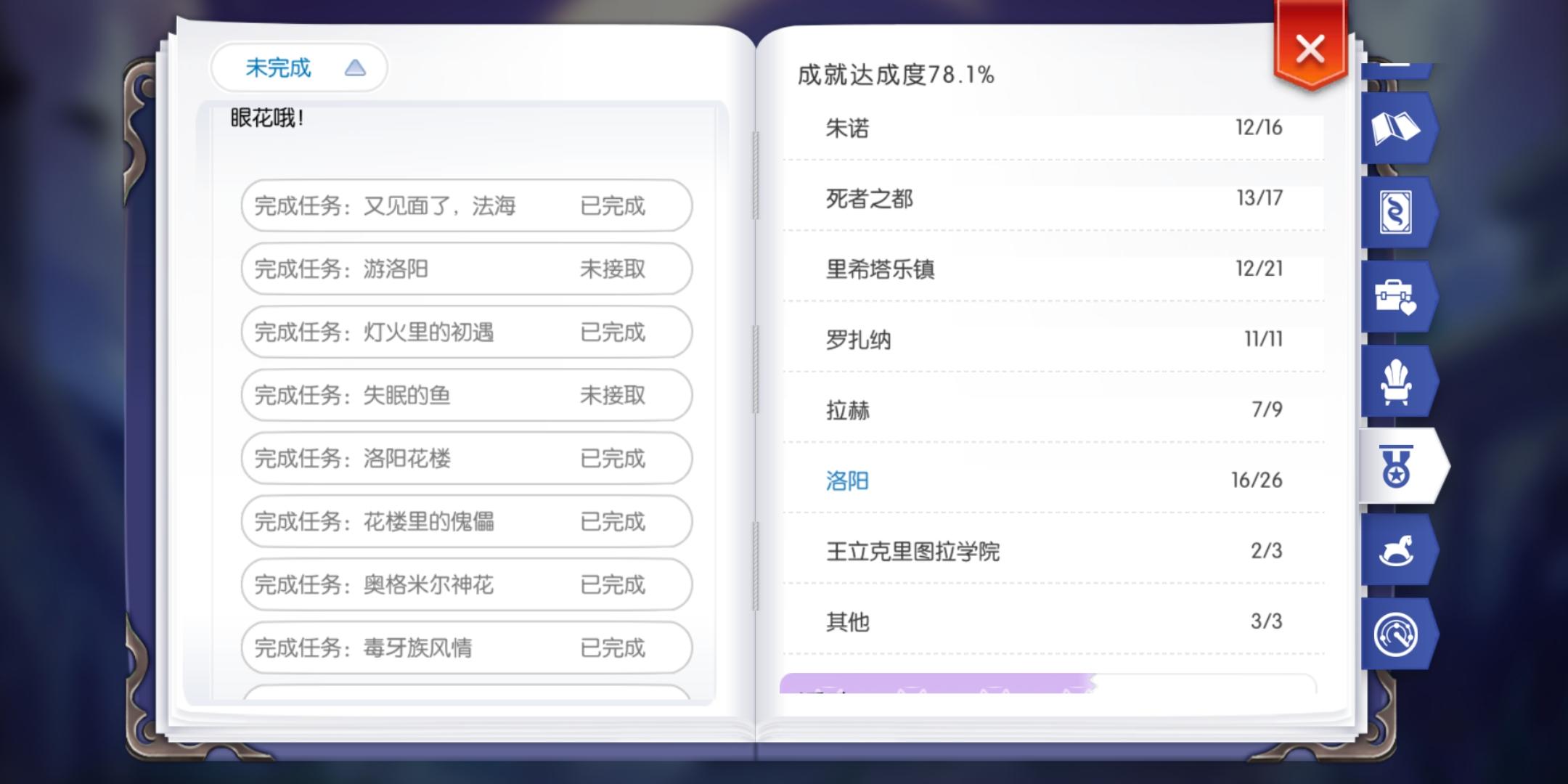This screenshot has width=1568, height=784.
Task: Select the task entry 又见面了，法海
Action: [467, 205]
